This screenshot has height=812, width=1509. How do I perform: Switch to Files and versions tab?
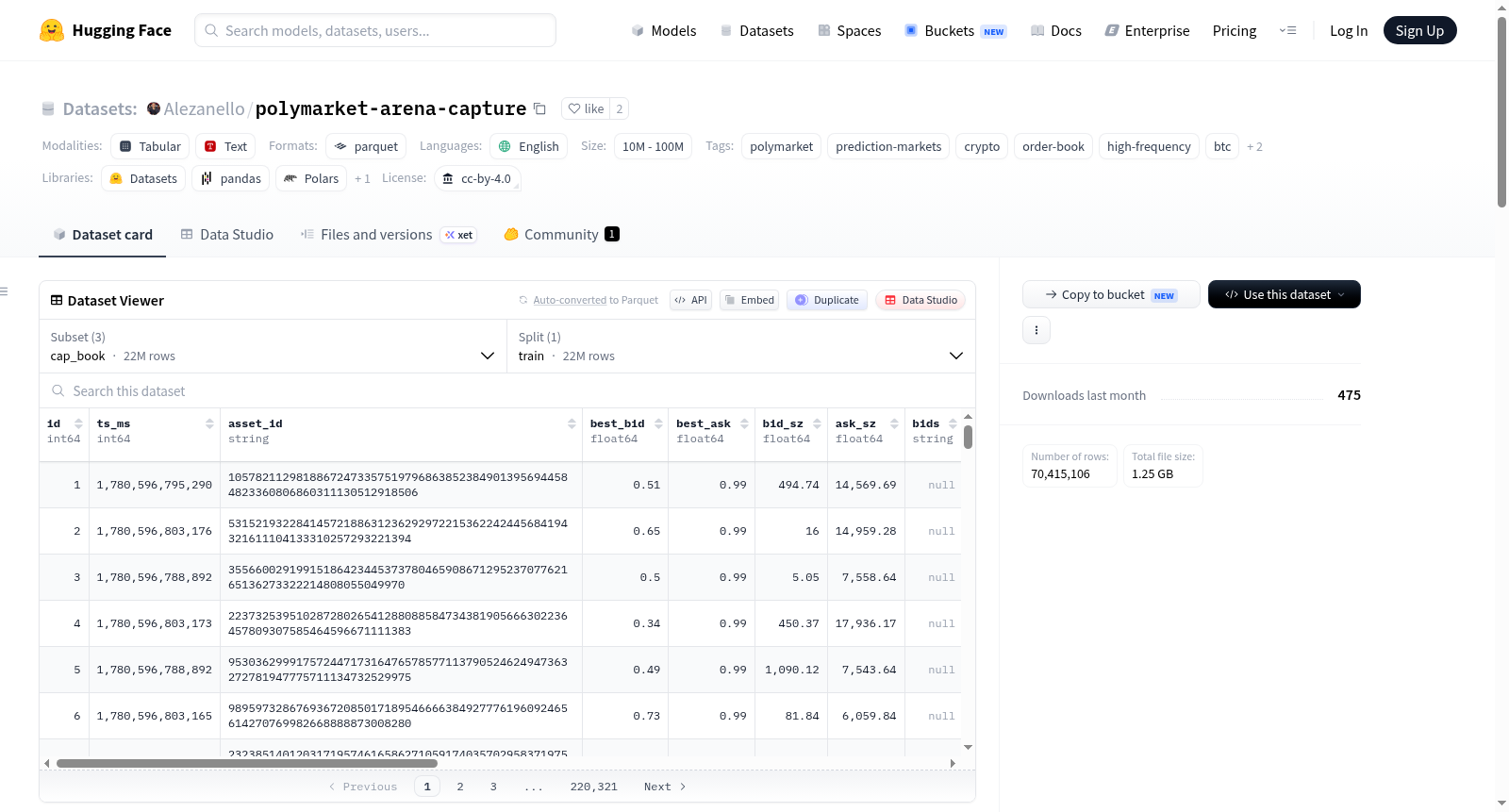tap(389, 234)
